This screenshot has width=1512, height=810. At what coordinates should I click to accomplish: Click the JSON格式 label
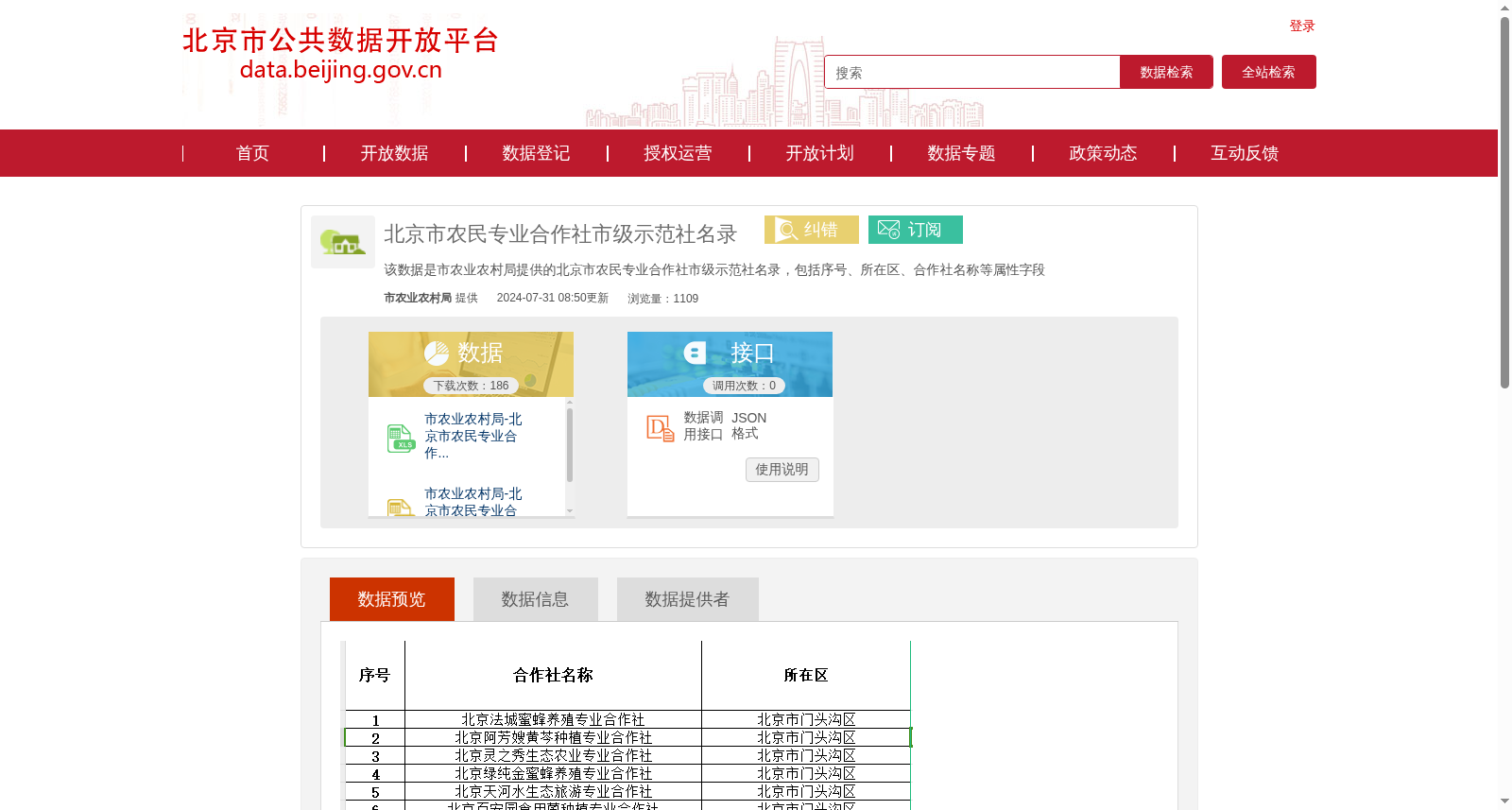(748, 425)
